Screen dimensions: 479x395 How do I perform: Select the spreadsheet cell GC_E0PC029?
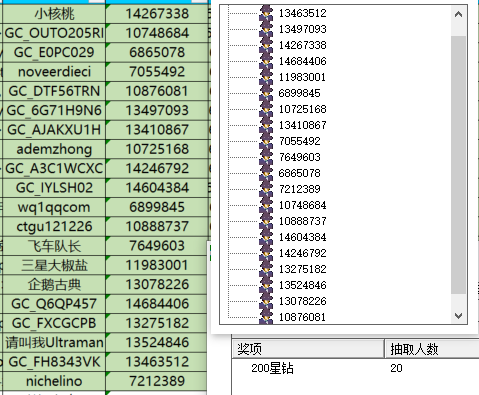[x=54, y=52]
